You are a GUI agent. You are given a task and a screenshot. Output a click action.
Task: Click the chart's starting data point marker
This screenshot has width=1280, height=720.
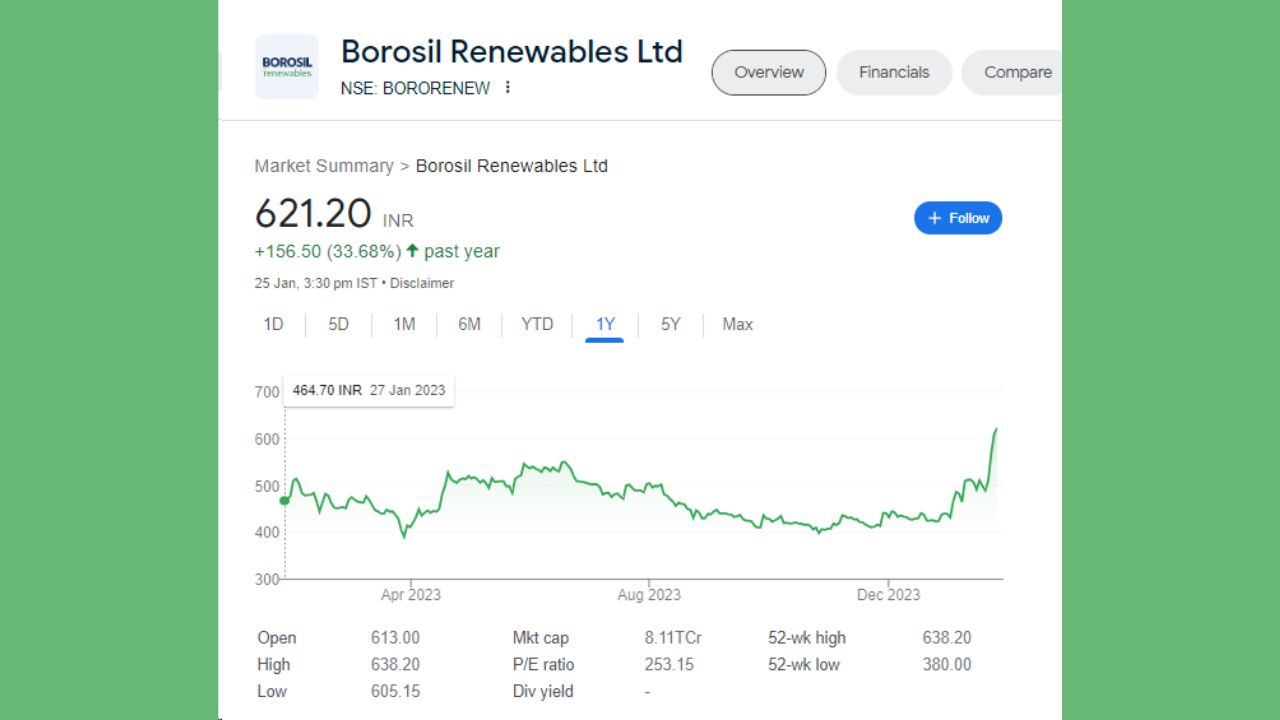[285, 500]
